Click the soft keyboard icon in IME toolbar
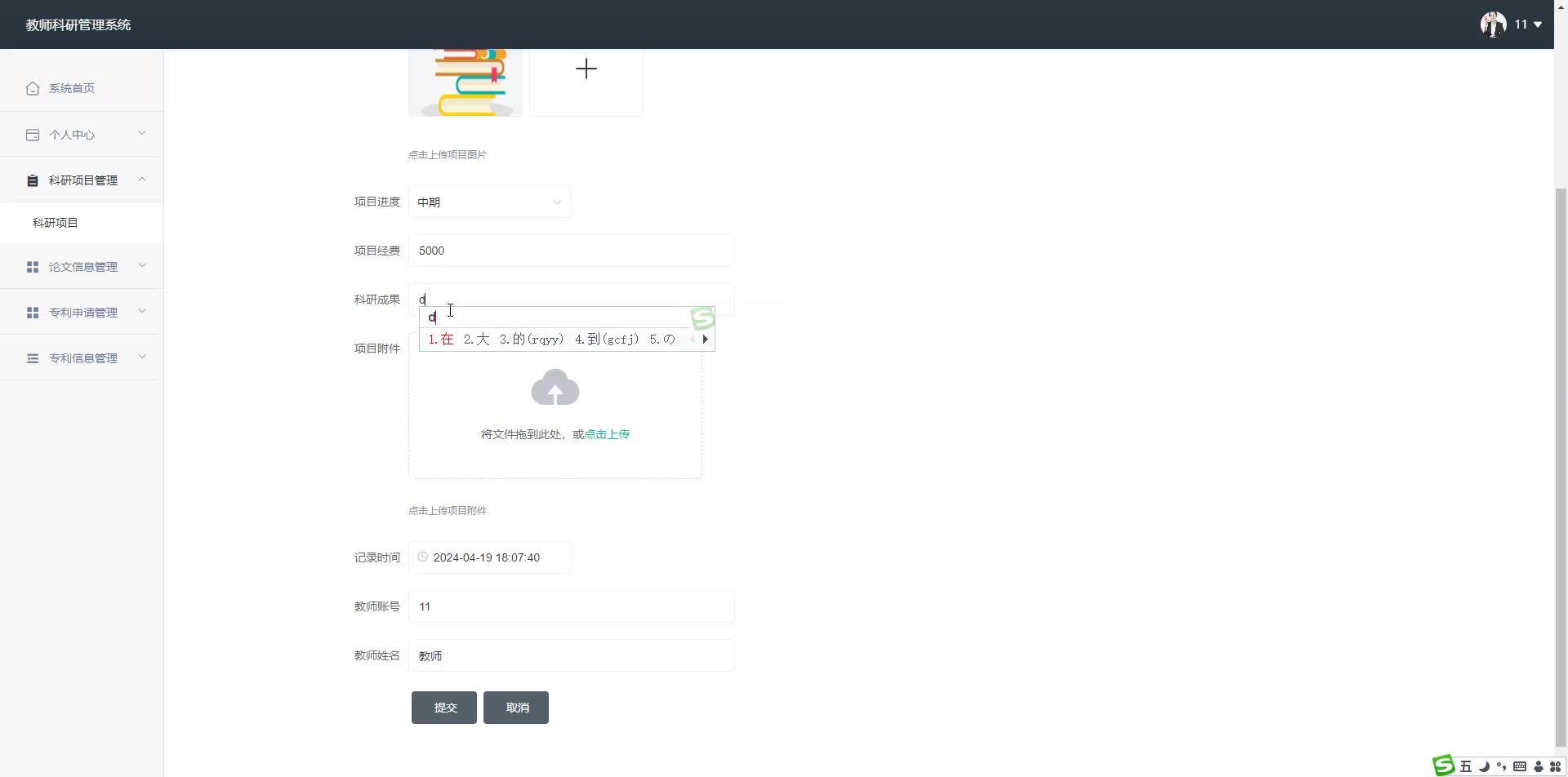 (x=1520, y=766)
